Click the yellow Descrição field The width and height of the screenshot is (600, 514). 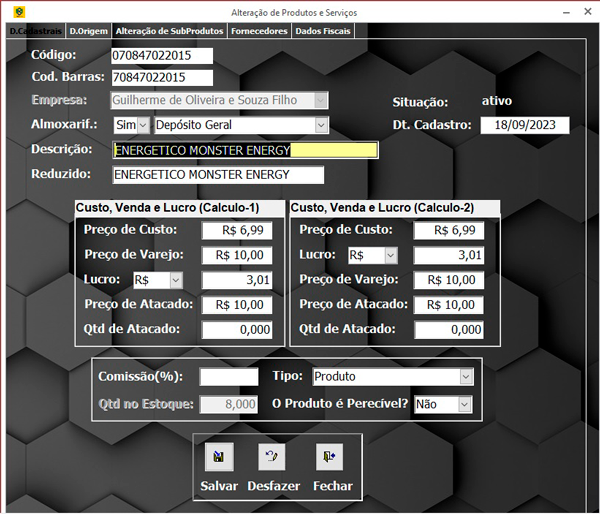(245, 150)
